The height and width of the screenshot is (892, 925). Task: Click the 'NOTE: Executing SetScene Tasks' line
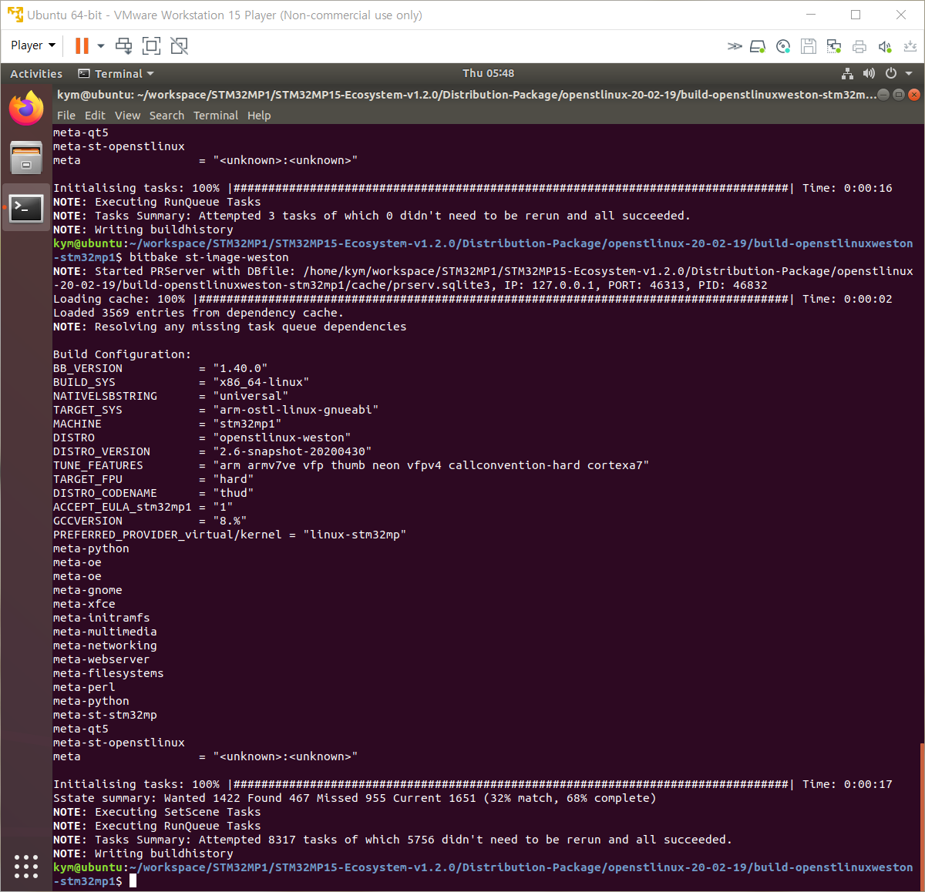(x=157, y=812)
